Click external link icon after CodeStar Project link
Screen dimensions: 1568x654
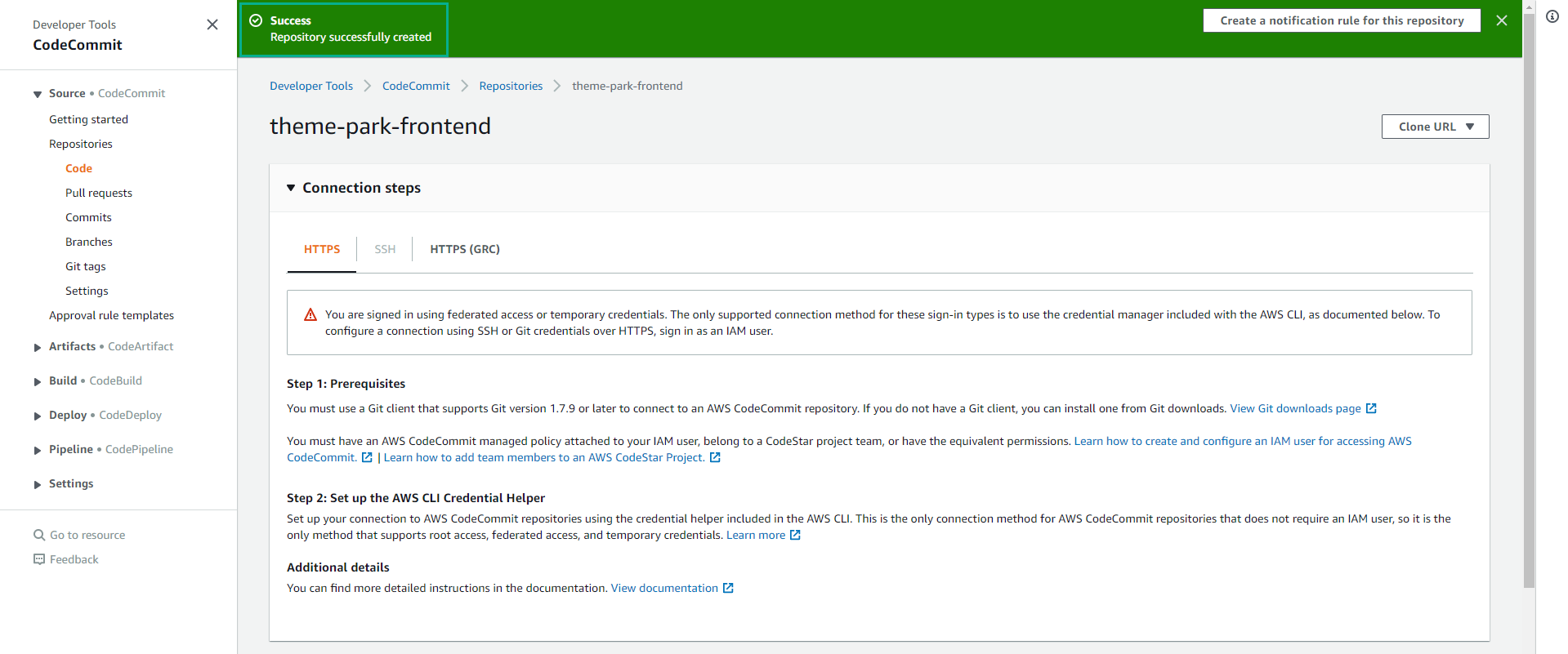(x=715, y=457)
